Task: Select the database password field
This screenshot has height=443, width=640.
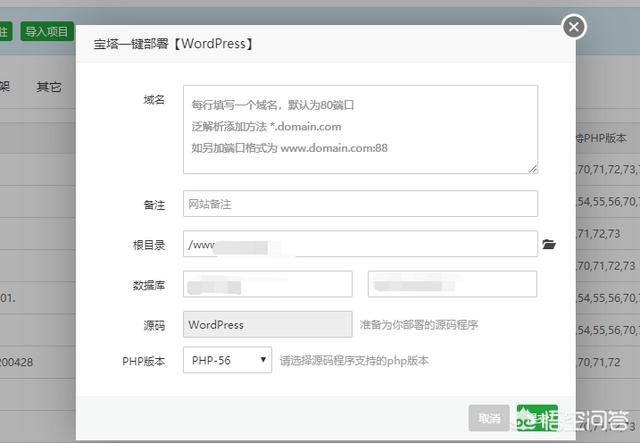Action: [x=452, y=284]
